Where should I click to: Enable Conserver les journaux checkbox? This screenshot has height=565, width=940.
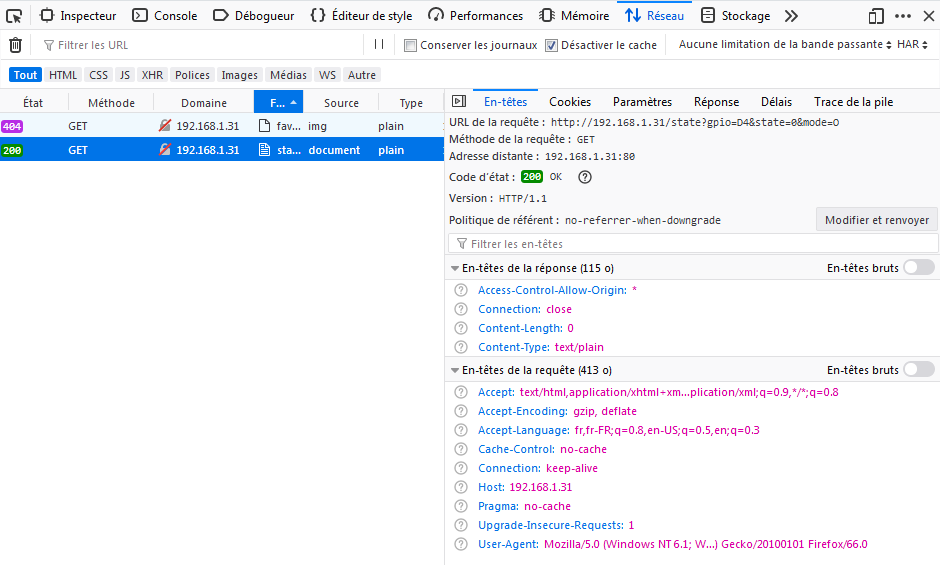410,45
